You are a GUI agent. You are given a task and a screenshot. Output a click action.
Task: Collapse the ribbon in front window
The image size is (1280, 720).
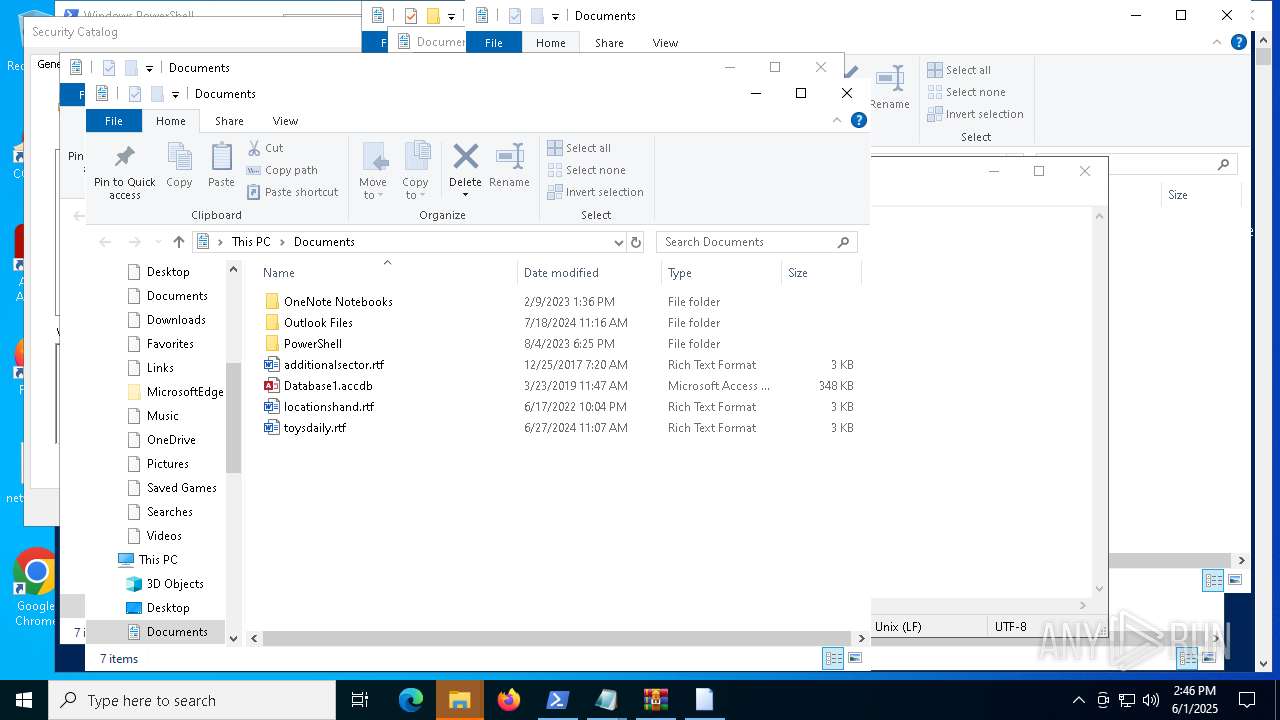pyautogui.click(x=837, y=120)
